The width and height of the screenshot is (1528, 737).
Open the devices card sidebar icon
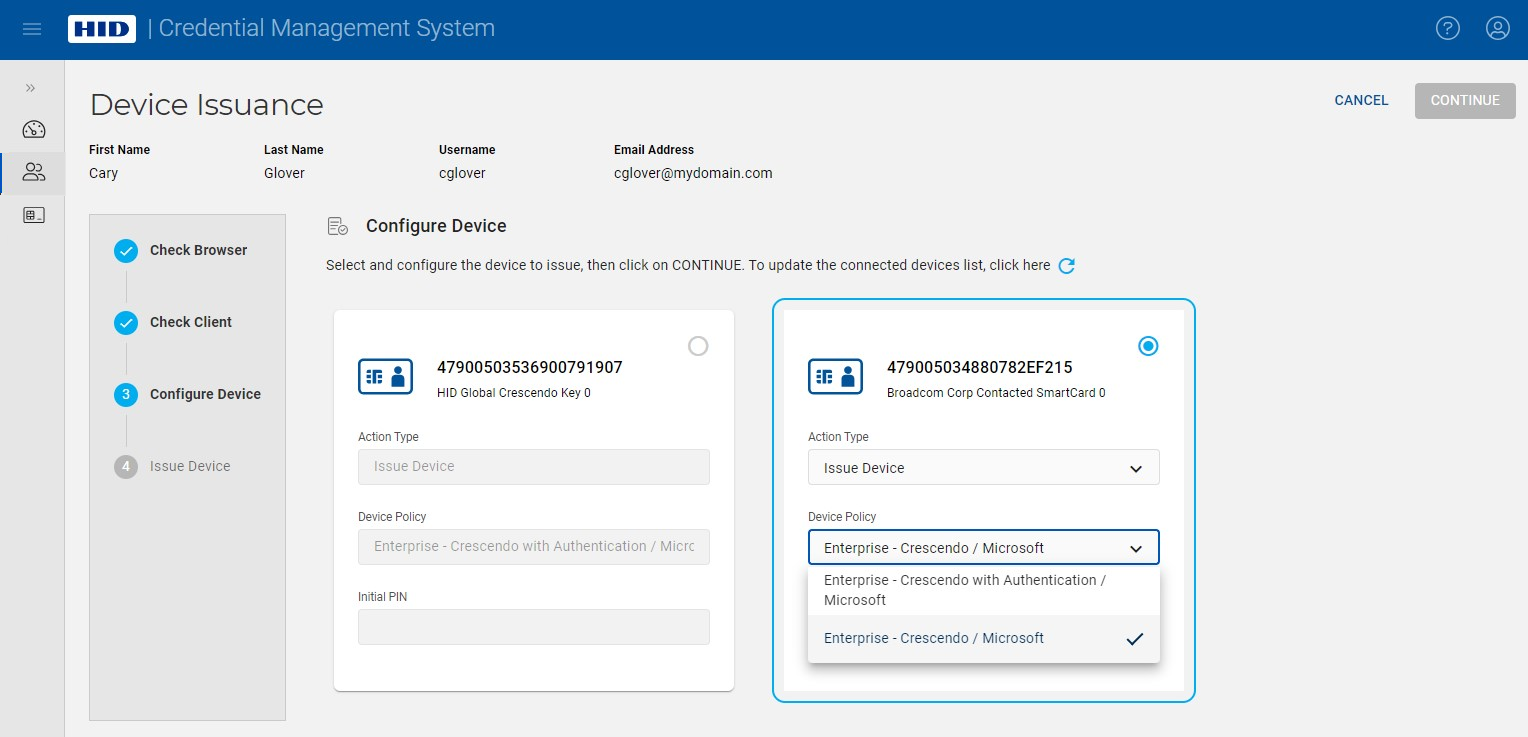click(34, 215)
